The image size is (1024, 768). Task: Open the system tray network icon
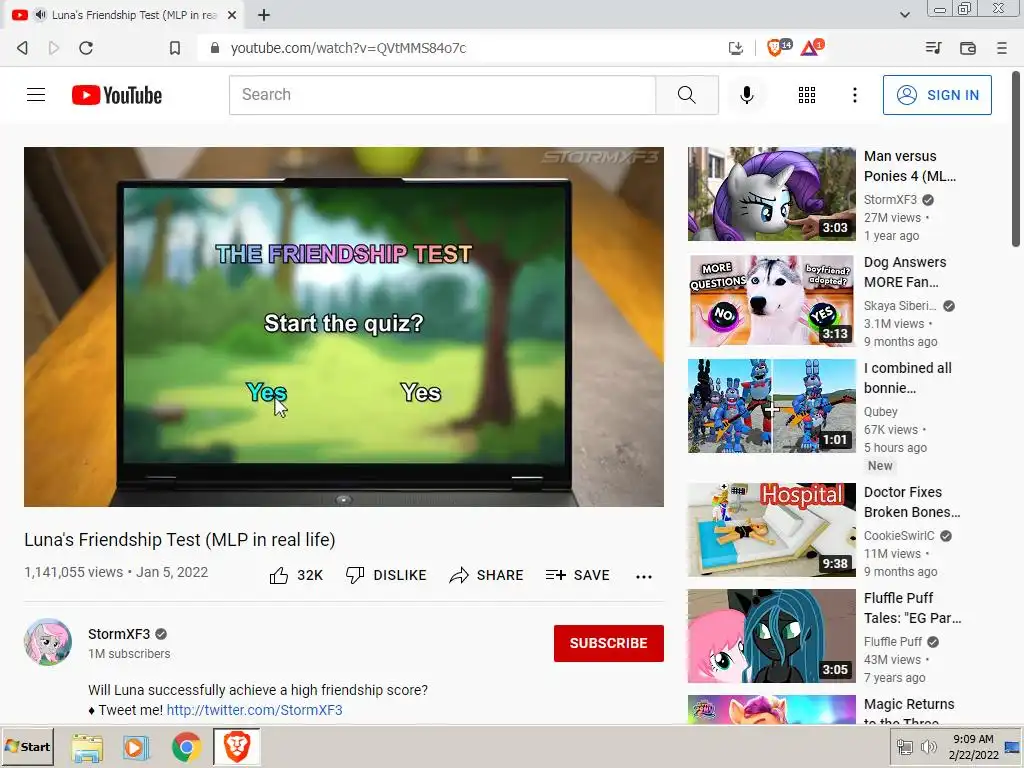tap(904, 746)
